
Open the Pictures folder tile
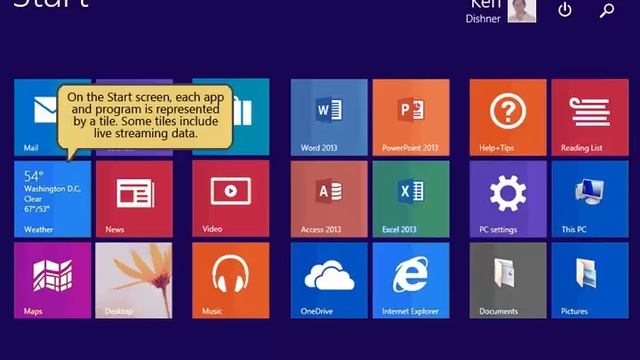pos(590,280)
